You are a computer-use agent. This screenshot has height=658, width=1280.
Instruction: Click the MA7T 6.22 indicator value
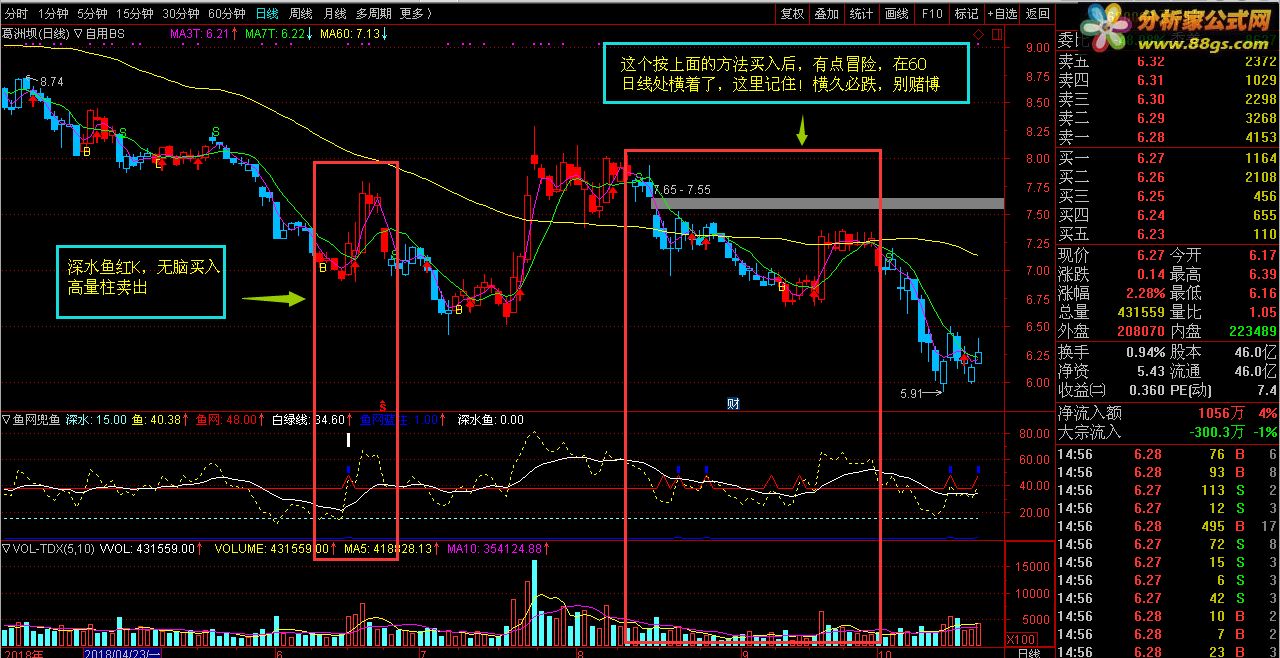pos(278,33)
